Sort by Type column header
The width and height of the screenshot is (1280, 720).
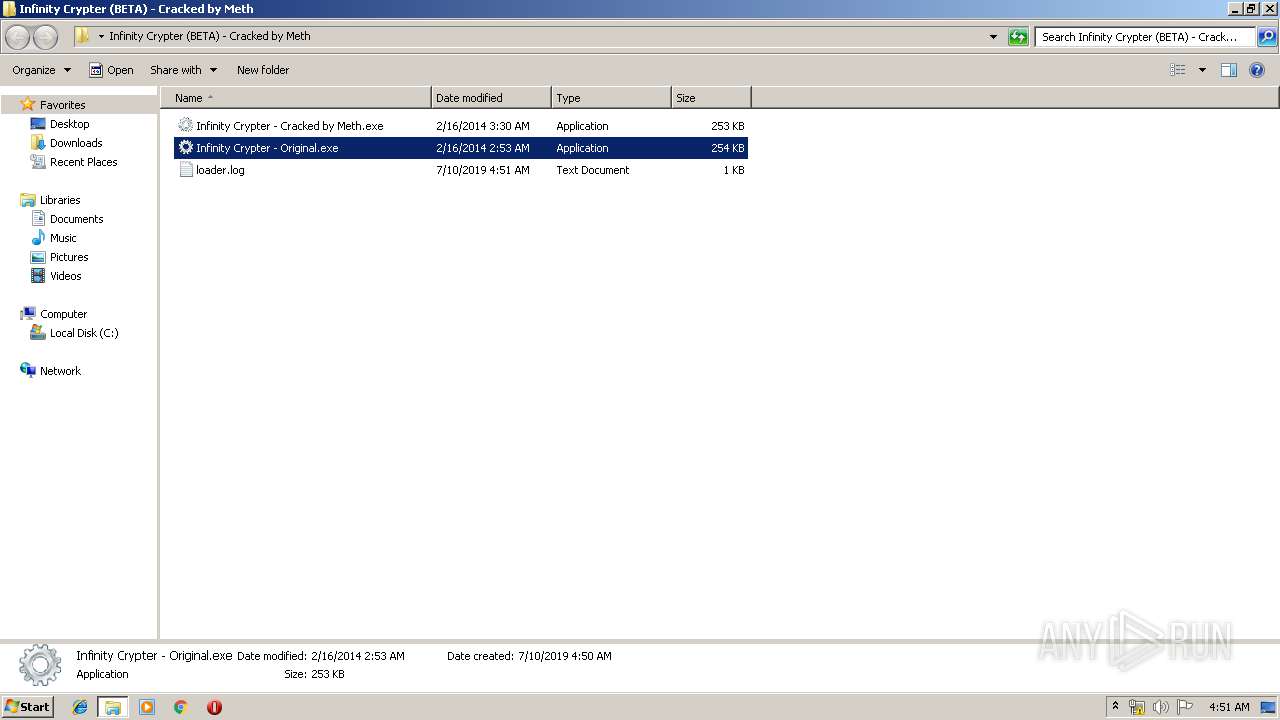(x=611, y=98)
